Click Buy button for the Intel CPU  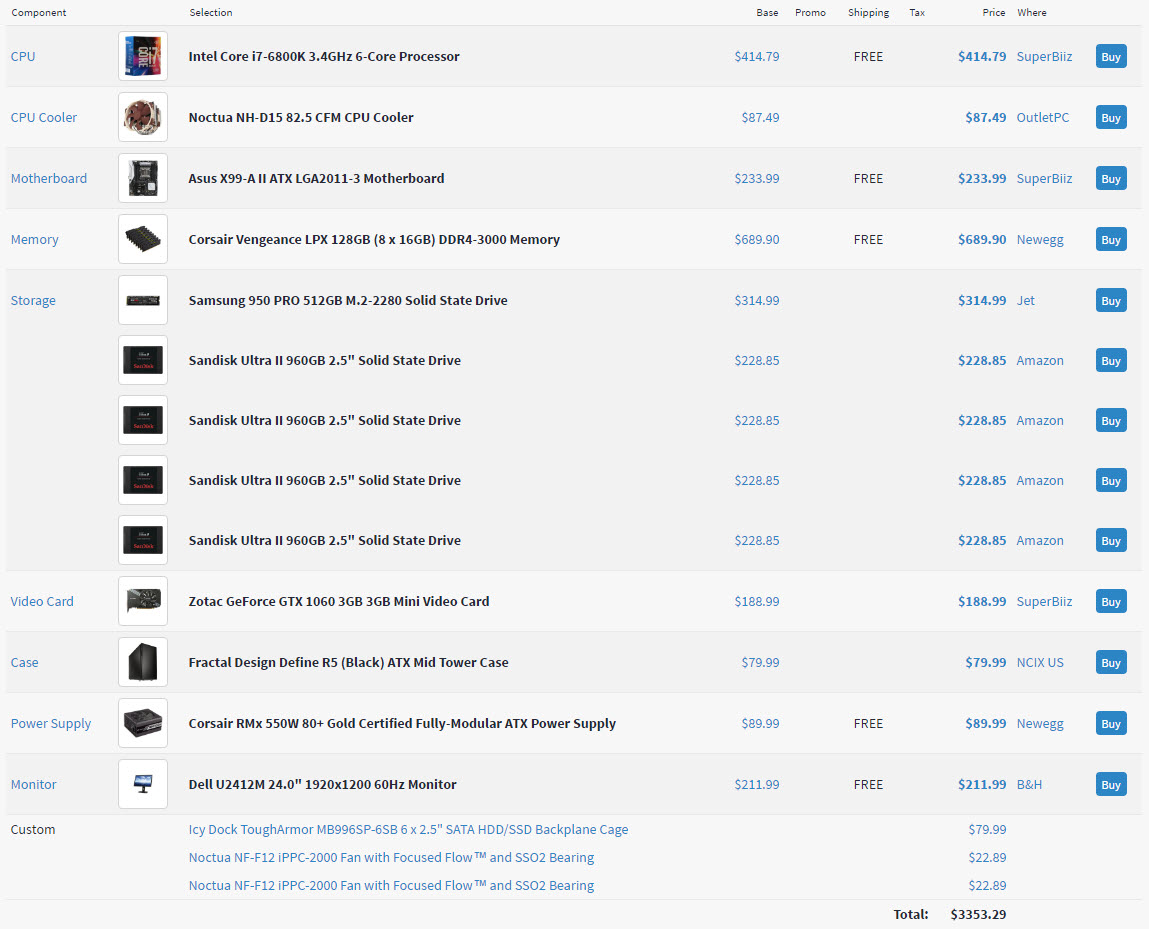click(x=1110, y=57)
